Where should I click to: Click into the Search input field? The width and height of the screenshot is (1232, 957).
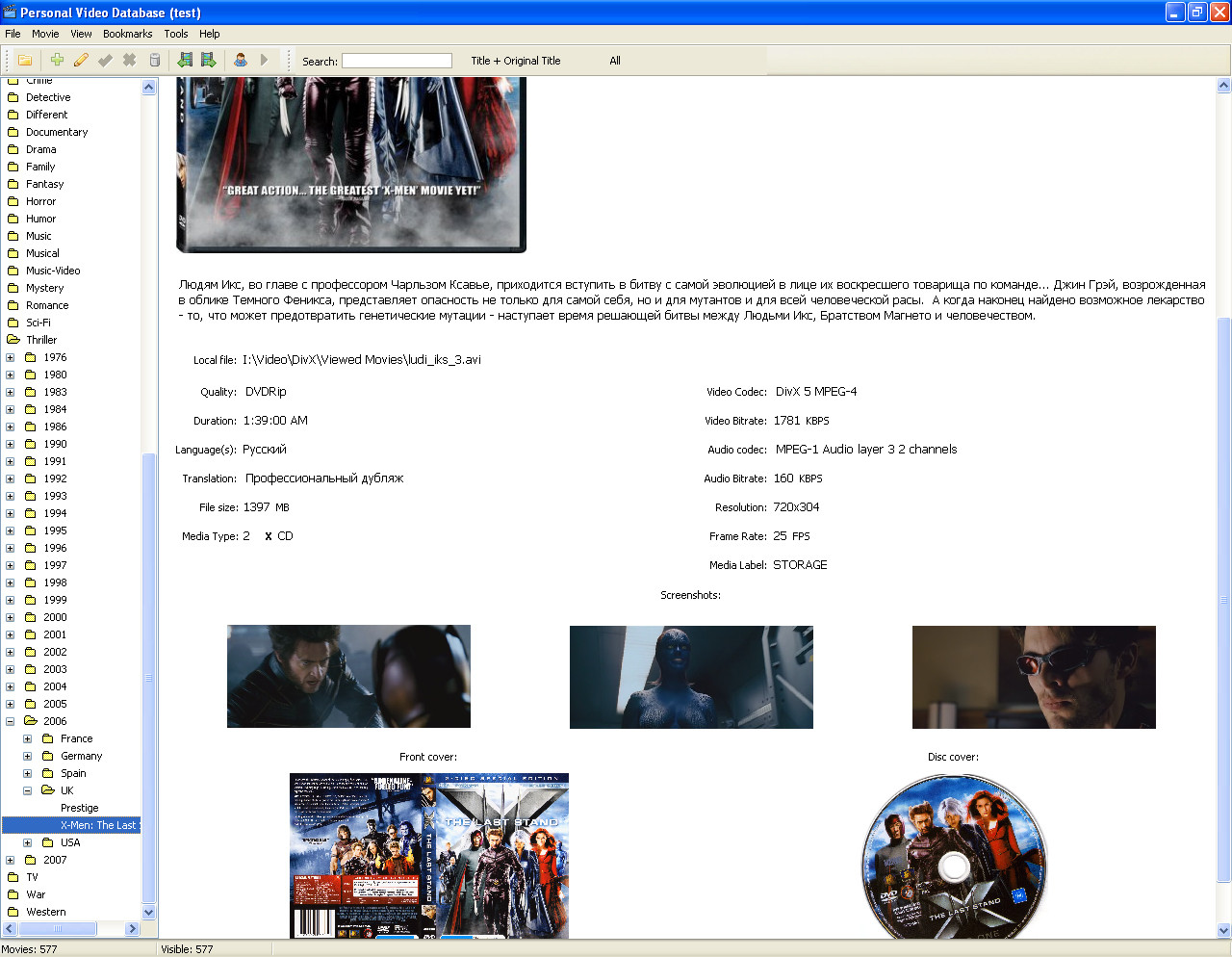click(397, 61)
